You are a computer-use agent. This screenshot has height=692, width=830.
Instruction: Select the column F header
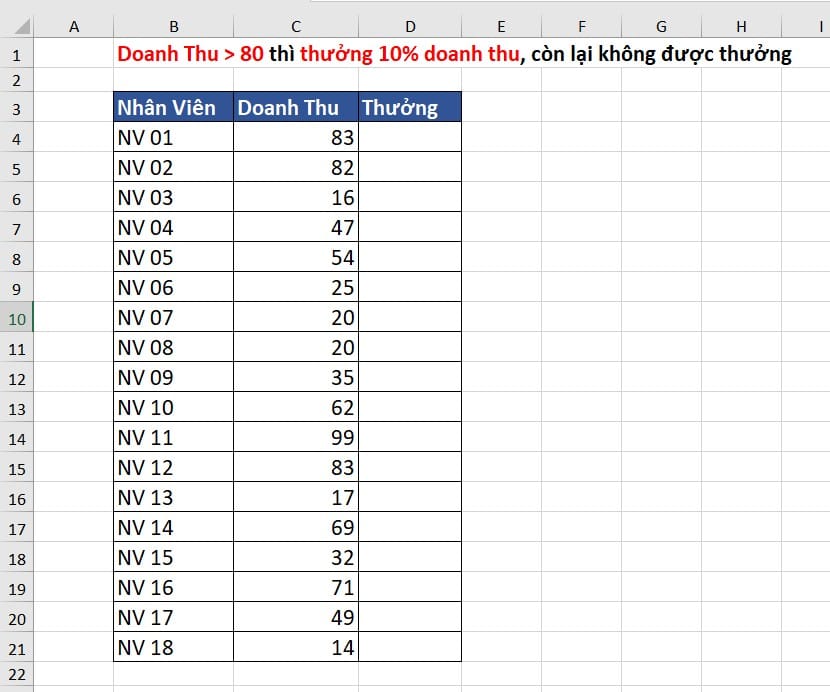click(x=581, y=27)
